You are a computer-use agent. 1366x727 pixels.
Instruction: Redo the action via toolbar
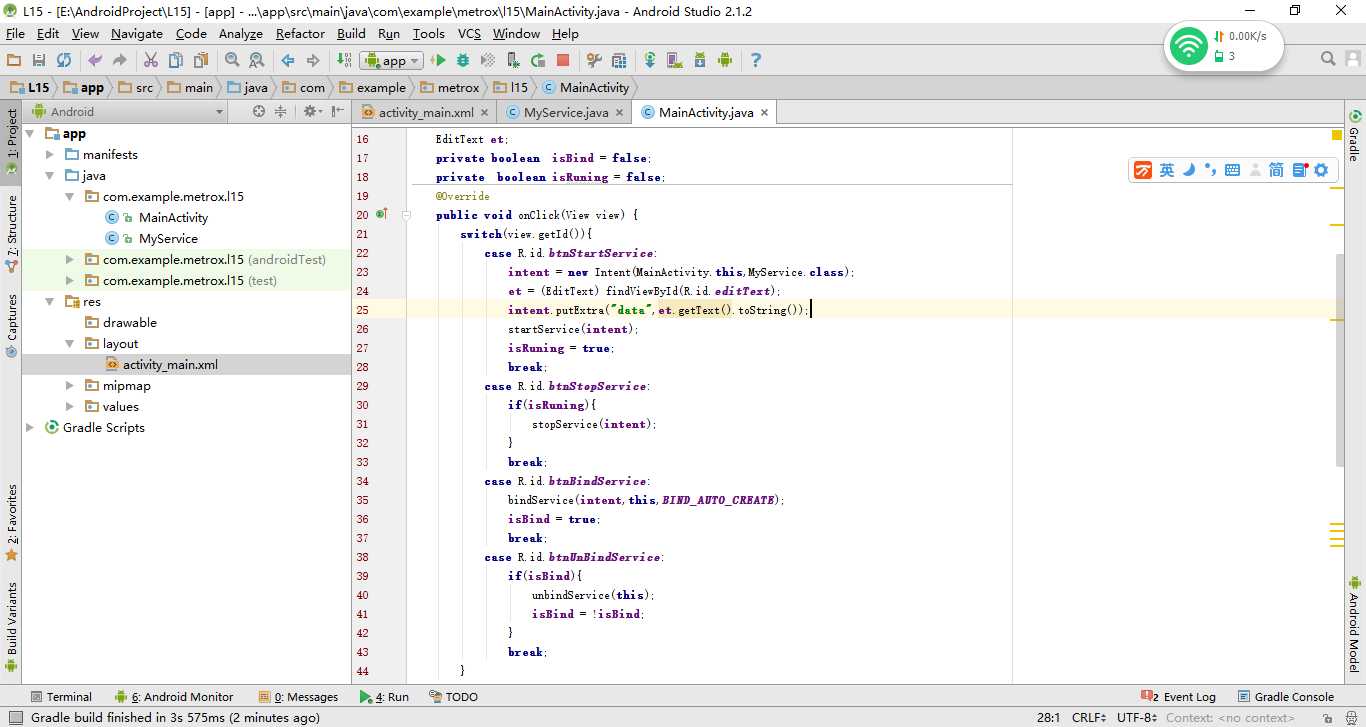click(x=119, y=60)
